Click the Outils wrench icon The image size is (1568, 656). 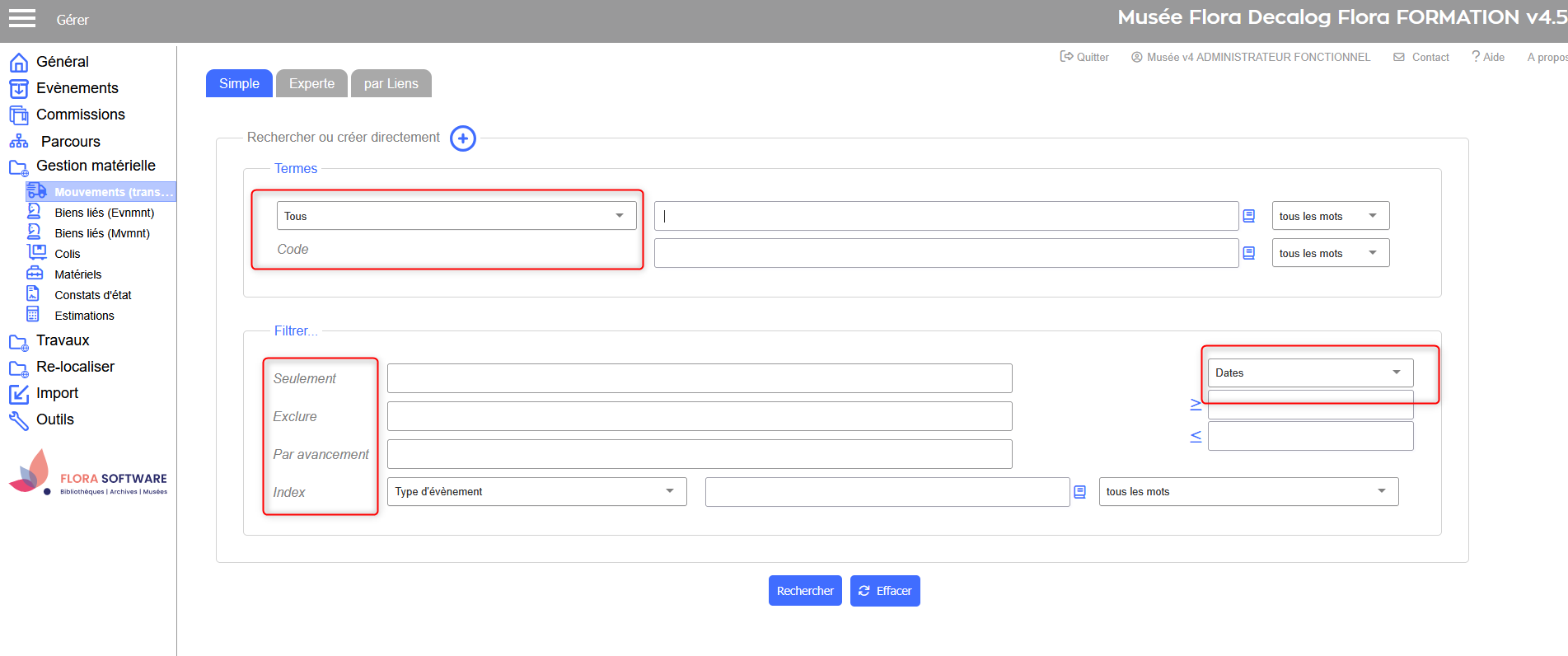pyautogui.click(x=19, y=420)
